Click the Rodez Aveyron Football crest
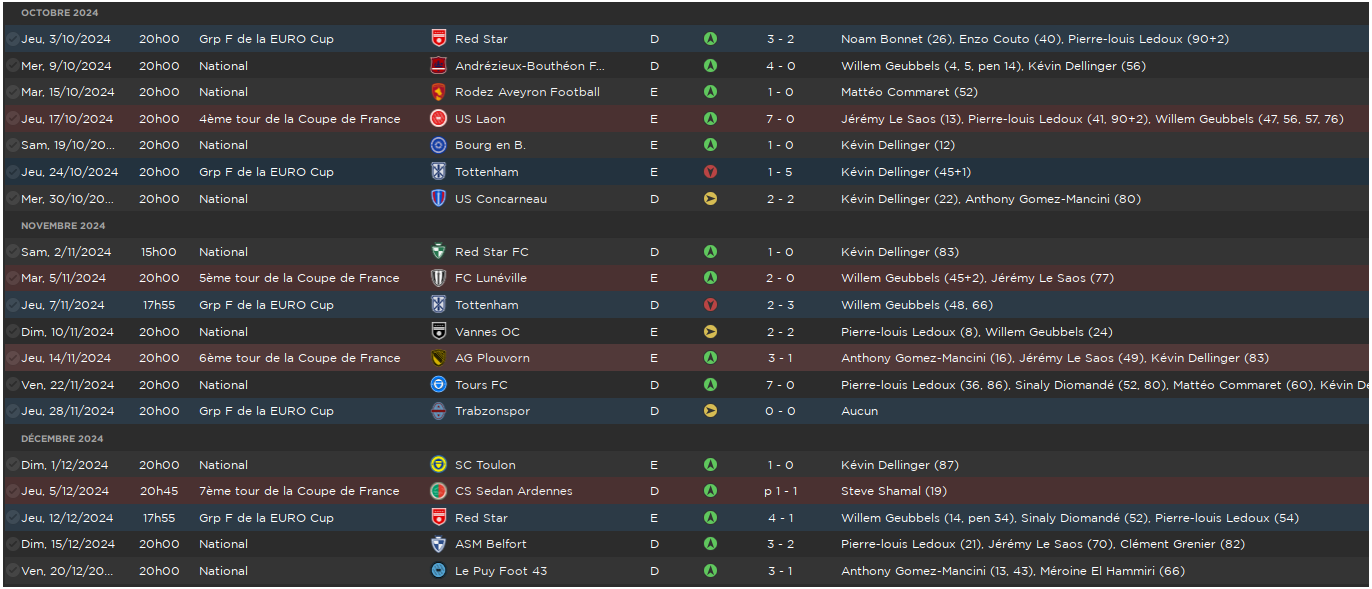The width and height of the screenshot is (1372, 589). click(438, 92)
